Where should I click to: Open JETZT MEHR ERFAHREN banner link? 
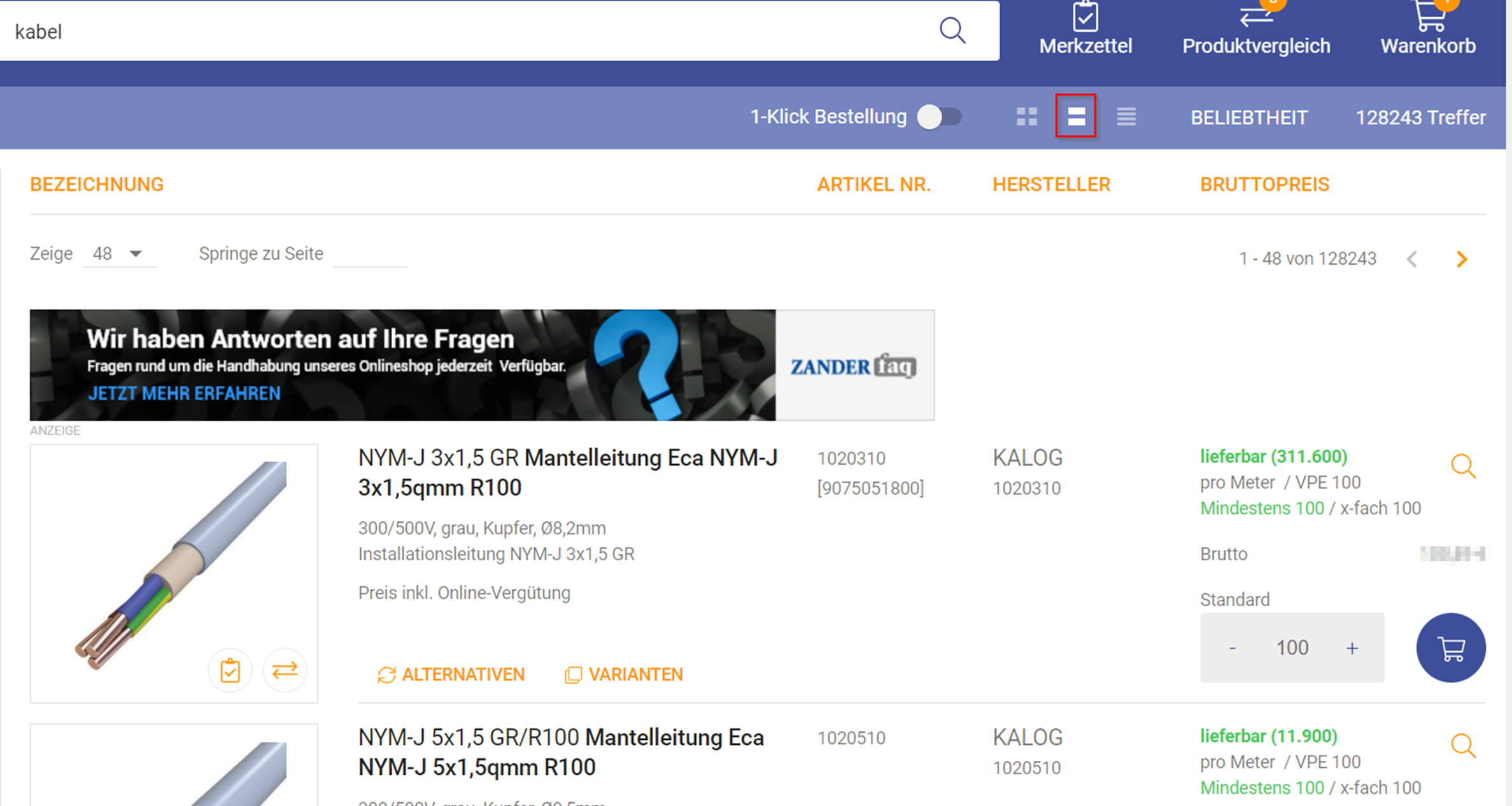click(184, 393)
